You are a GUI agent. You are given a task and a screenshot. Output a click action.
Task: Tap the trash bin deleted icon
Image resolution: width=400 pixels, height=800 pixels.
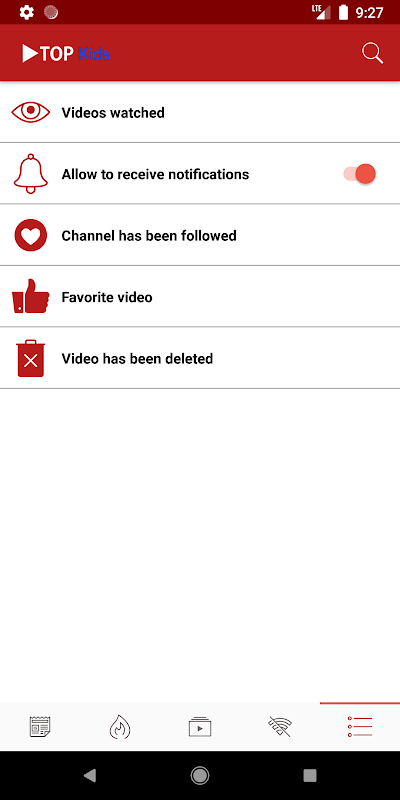31,358
